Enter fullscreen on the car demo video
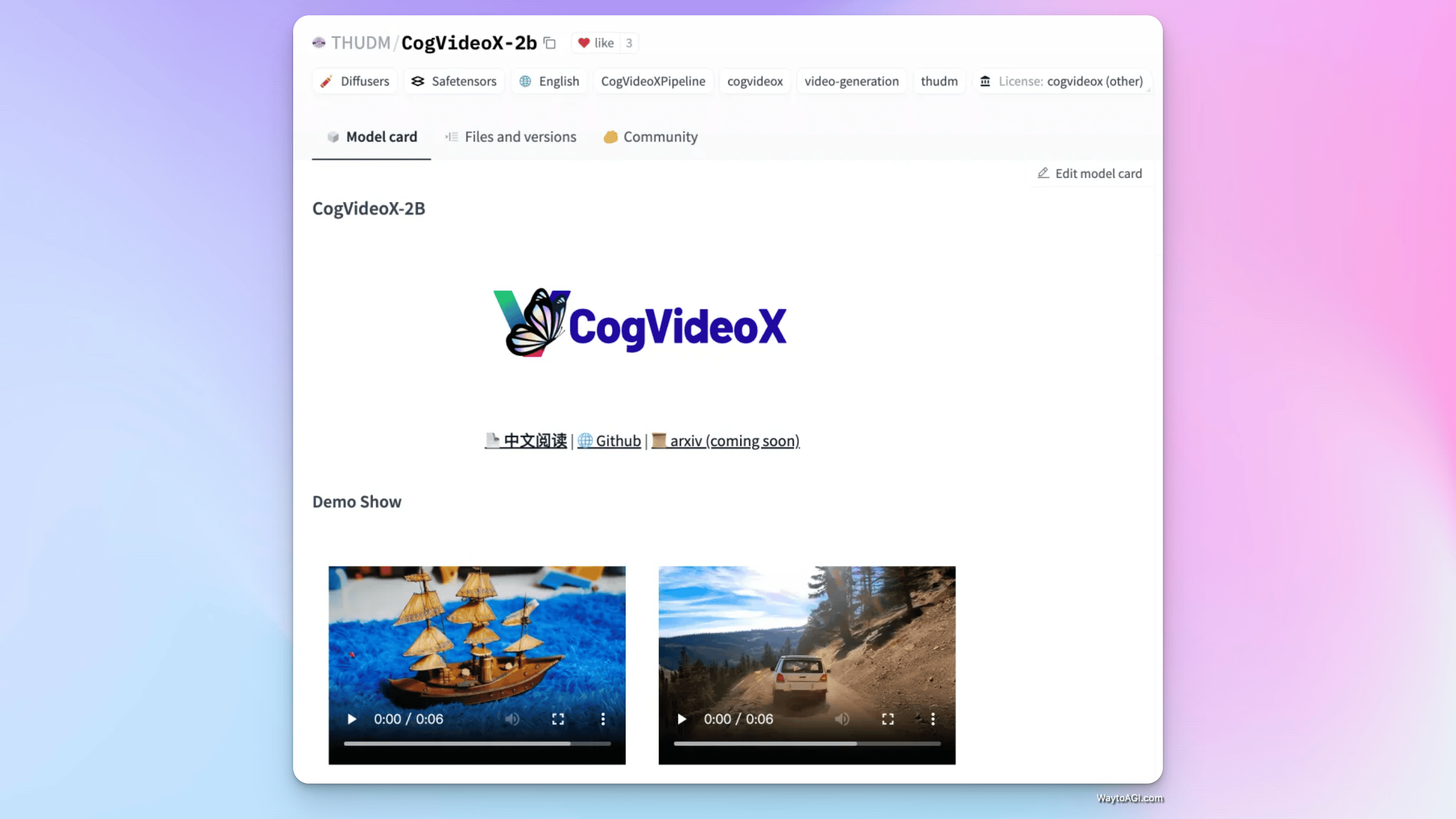This screenshot has height=819, width=1456. pyautogui.click(x=888, y=719)
